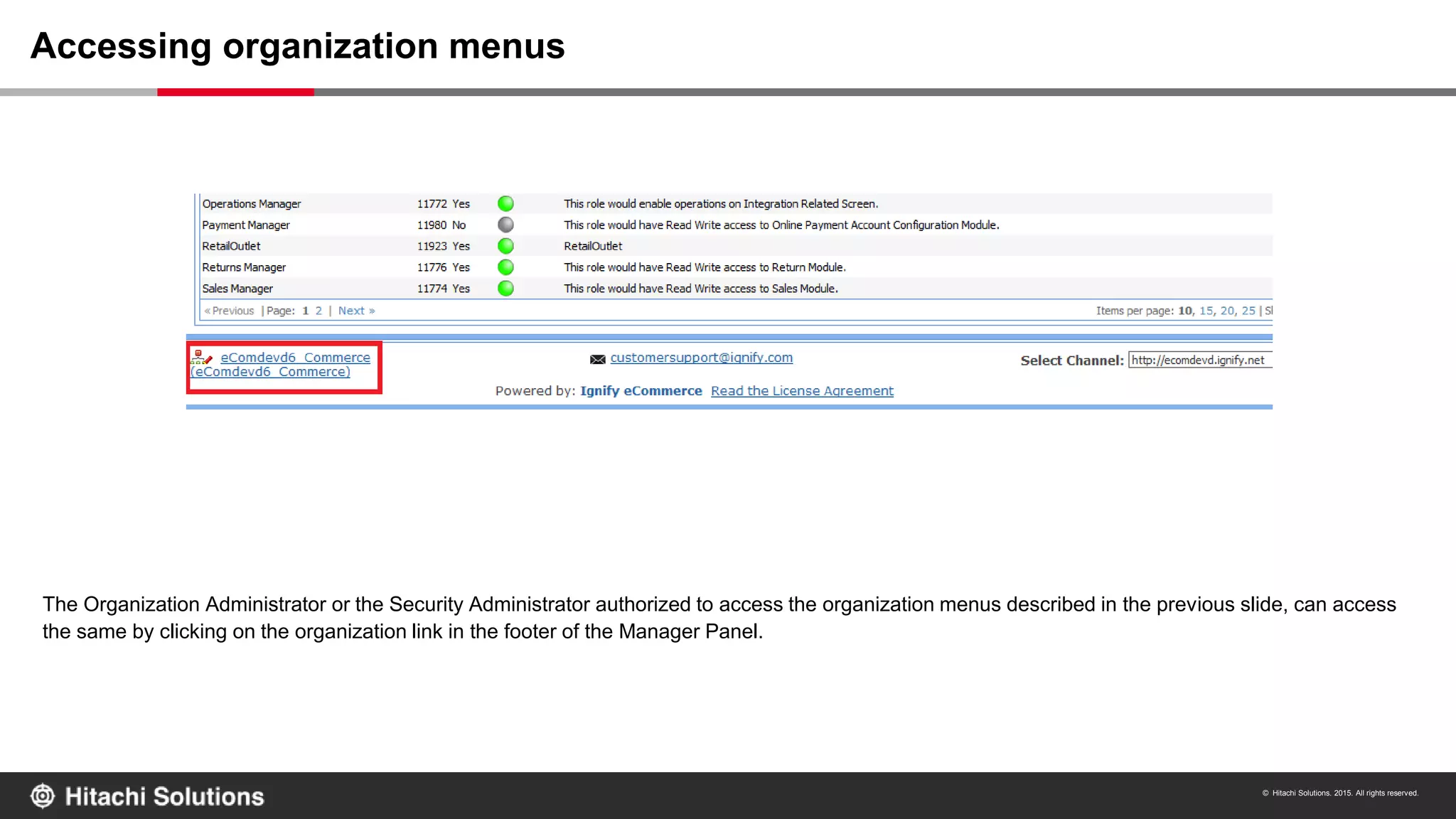
Task: Click the RetailOutlet description cell
Action: point(593,246)
